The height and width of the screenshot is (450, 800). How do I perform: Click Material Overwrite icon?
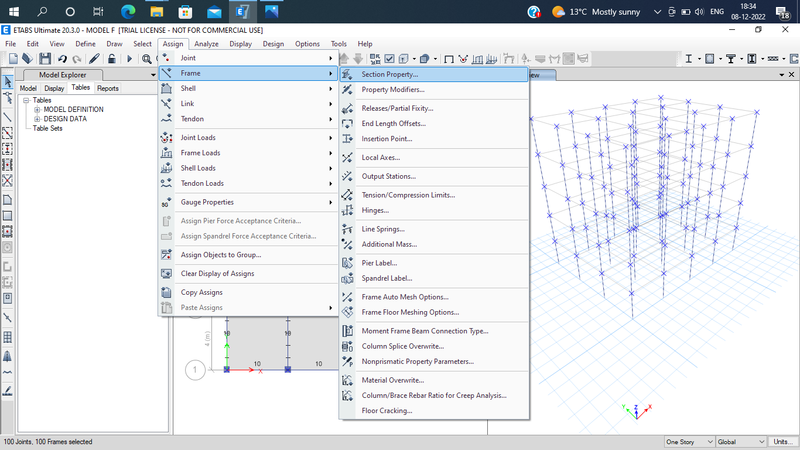tap(347, 380)
